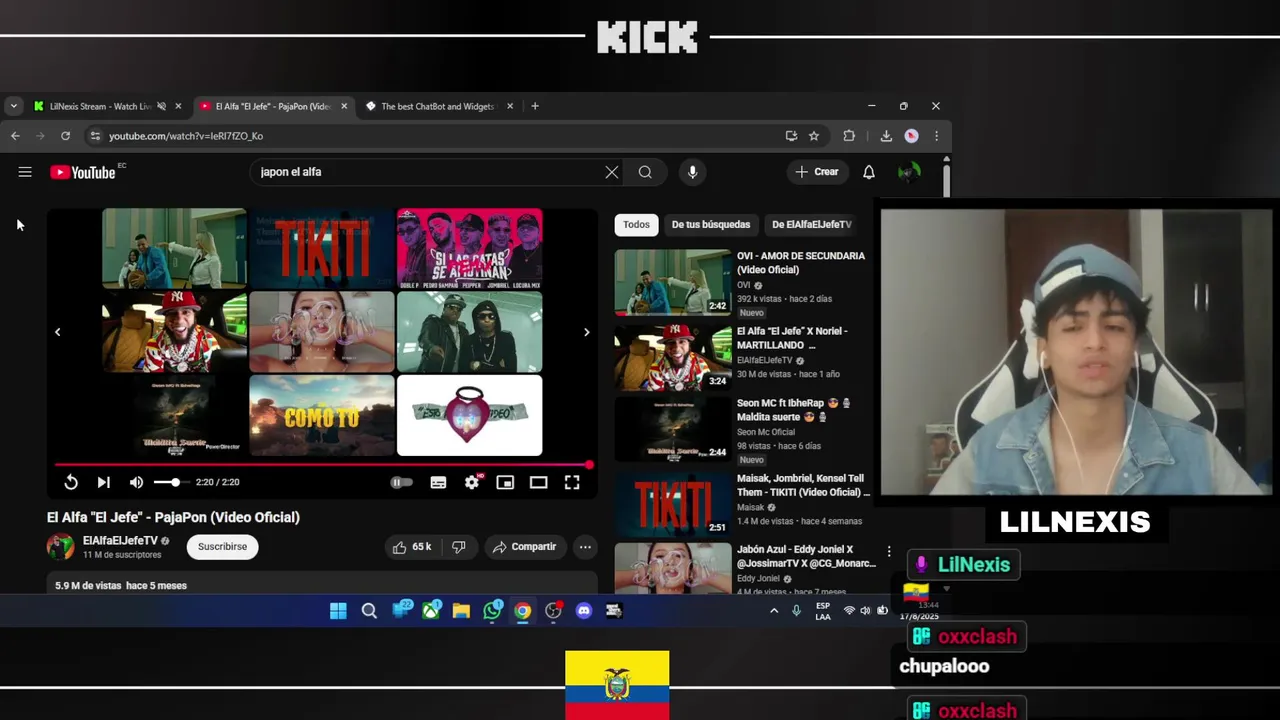Go back with browser back arrow
Screen dimensions: 1280x720
pos(15,136)
